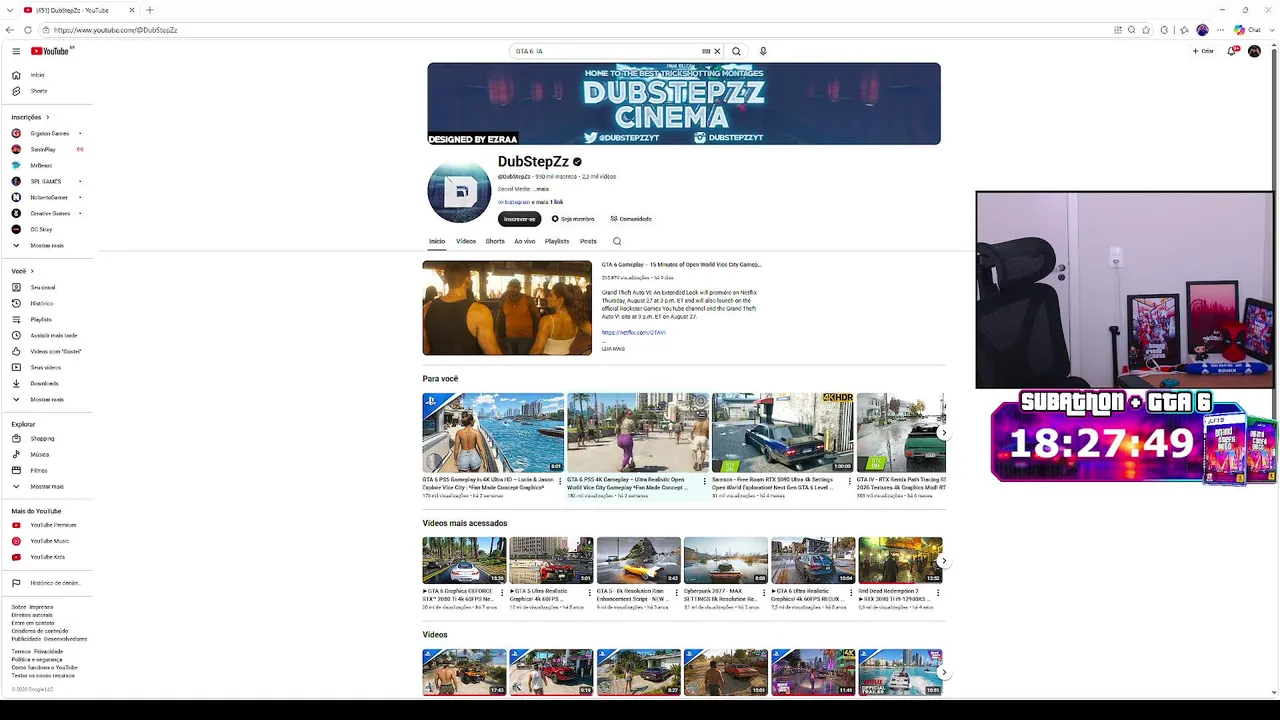
Task: Open the Você section chevron
Action: [x=32, y=271]
